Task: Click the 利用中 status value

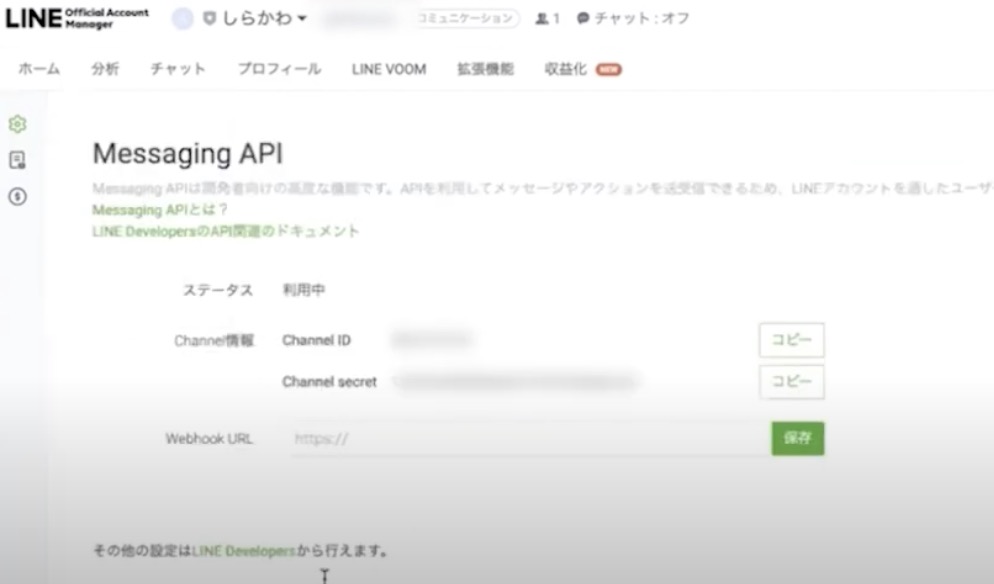Action: click(x=304, y=290)
